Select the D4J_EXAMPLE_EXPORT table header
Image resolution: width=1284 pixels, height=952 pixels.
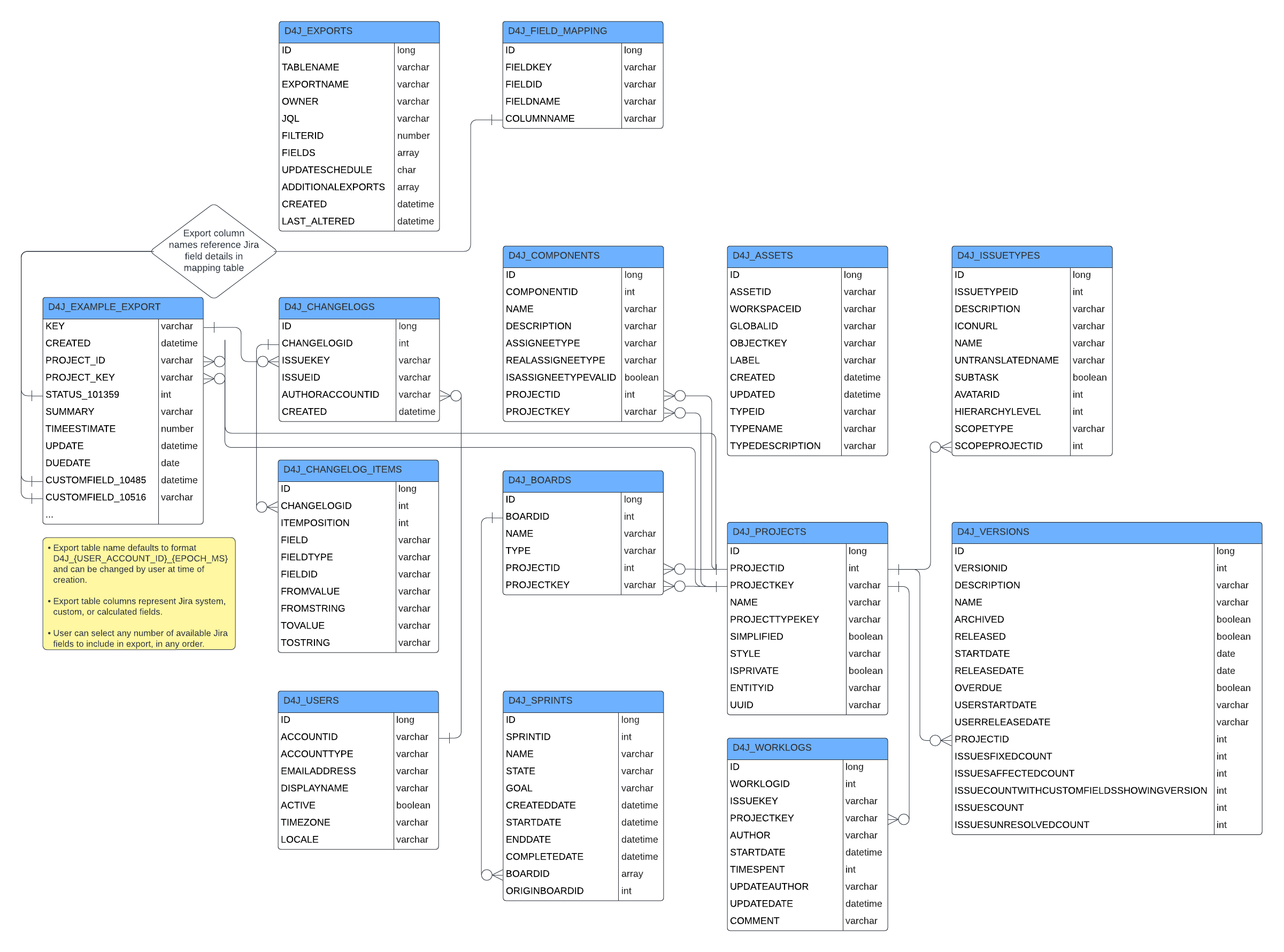(x=122, y=307)
